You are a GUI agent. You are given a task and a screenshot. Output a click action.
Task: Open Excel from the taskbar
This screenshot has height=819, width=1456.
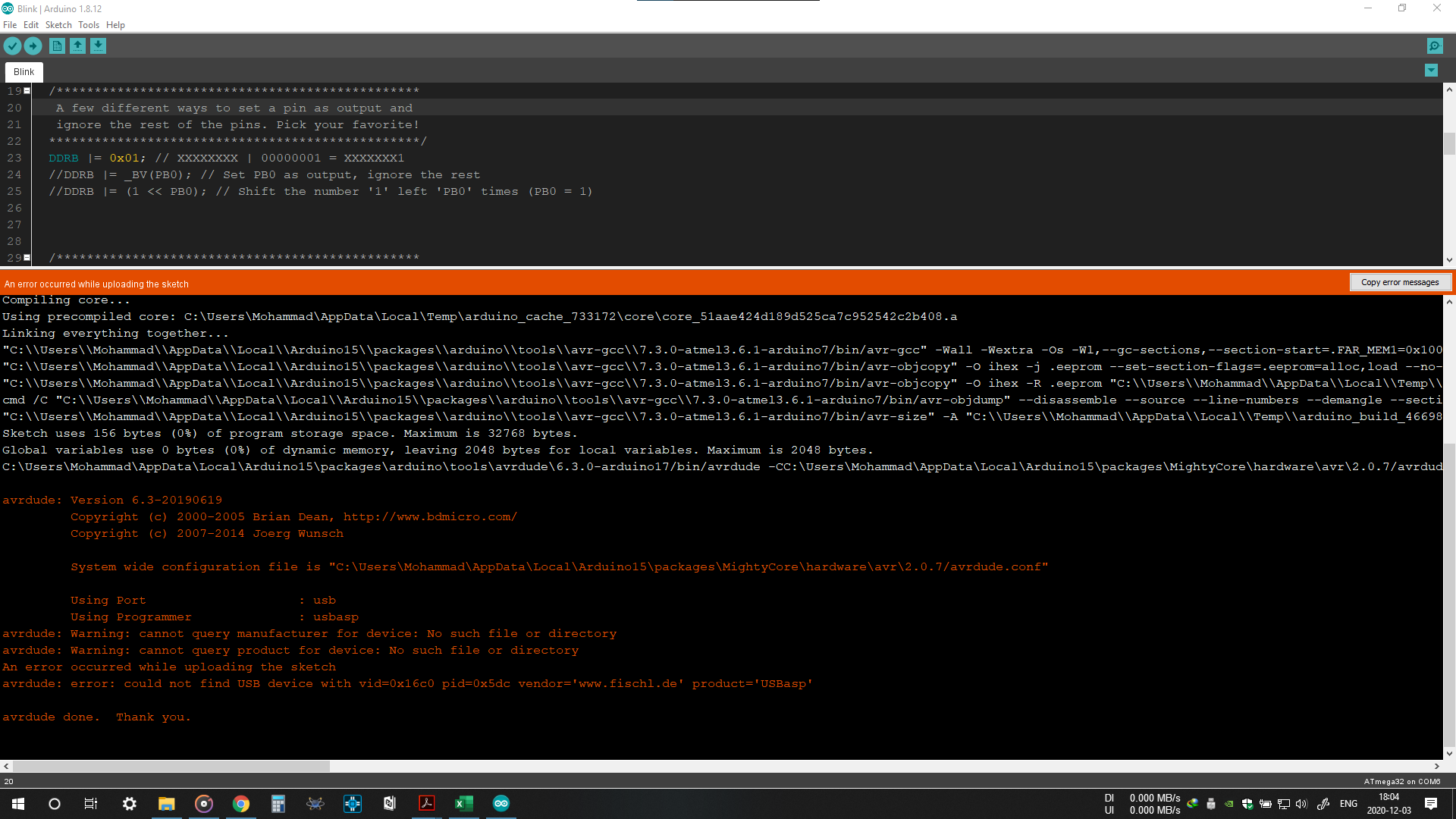(463, 804)
